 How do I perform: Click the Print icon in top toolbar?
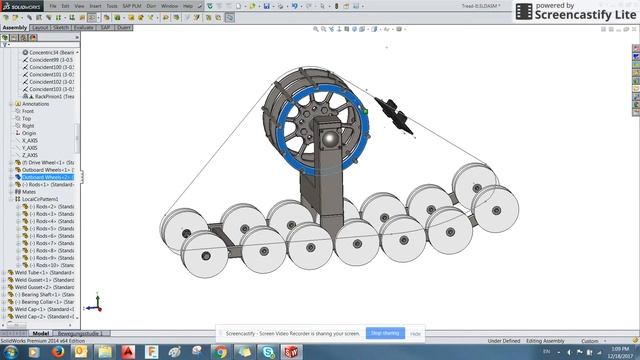point(280,6)
